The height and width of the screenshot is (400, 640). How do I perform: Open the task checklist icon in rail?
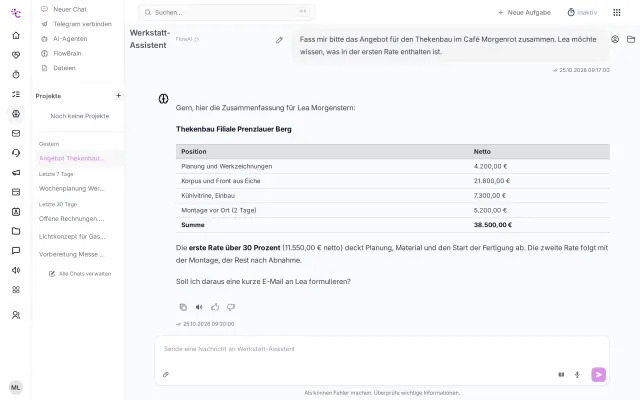[16, 94]
